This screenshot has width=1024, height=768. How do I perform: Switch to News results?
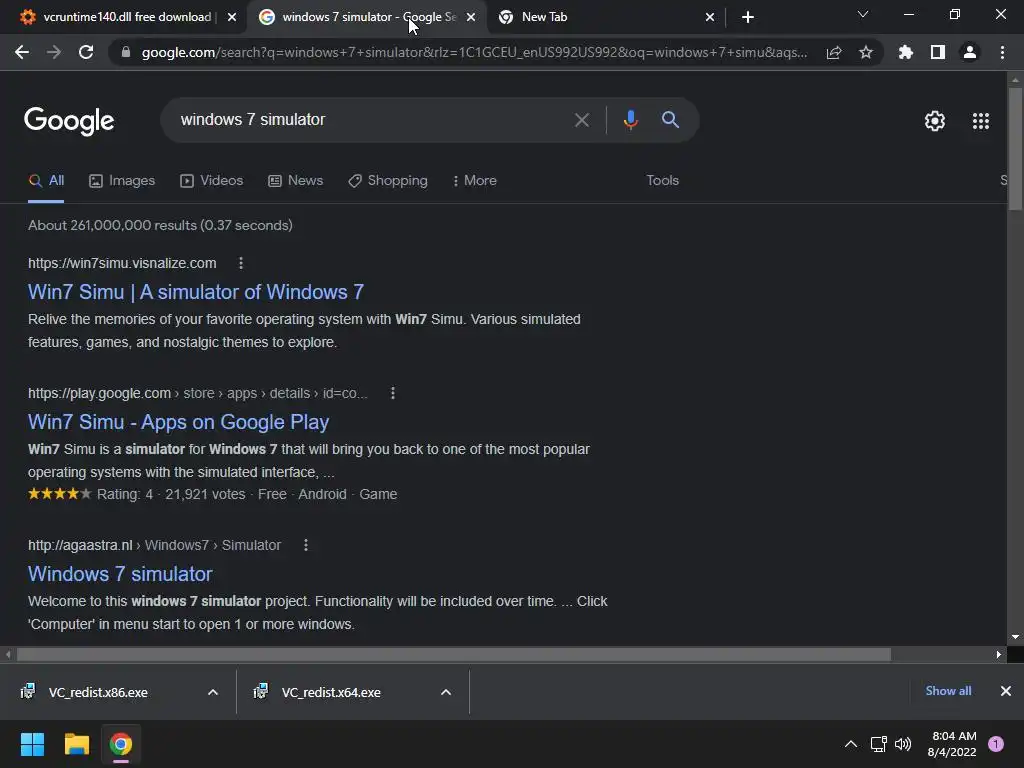point(296,180)
